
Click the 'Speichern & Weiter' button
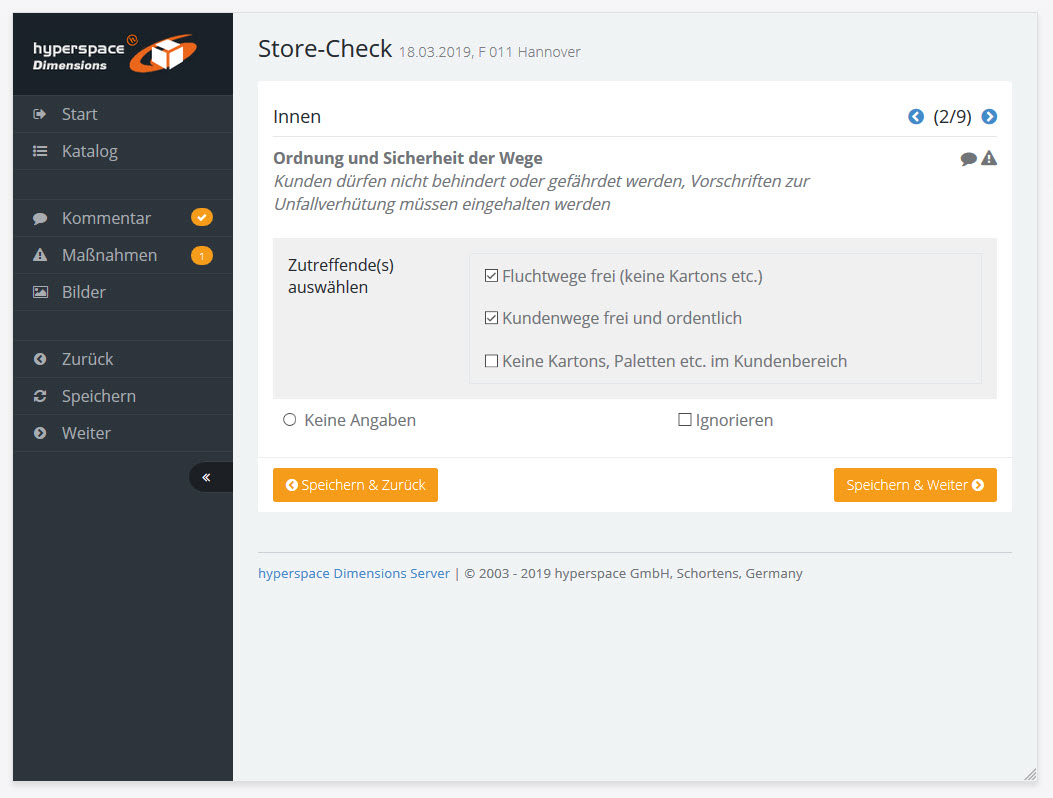click(915, 485)
